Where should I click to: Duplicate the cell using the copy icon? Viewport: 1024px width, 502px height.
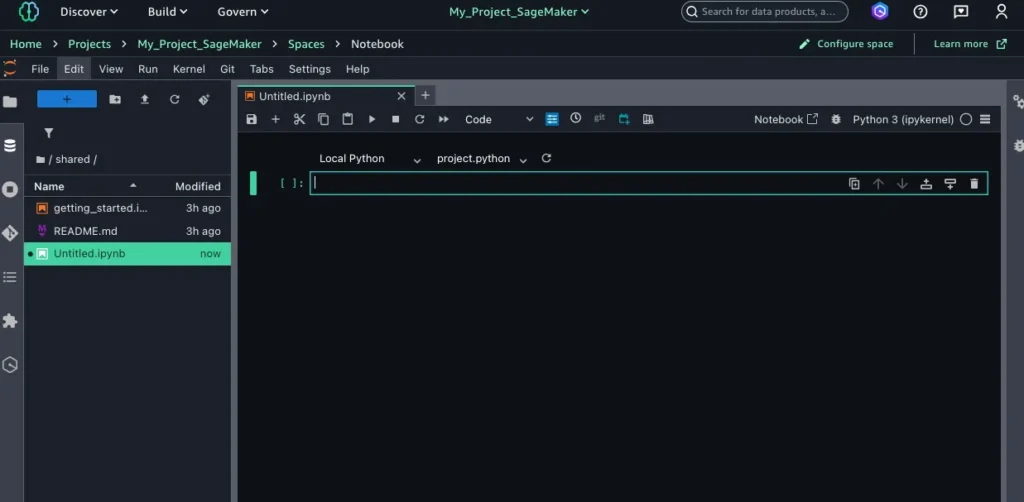tap(854, 183)
